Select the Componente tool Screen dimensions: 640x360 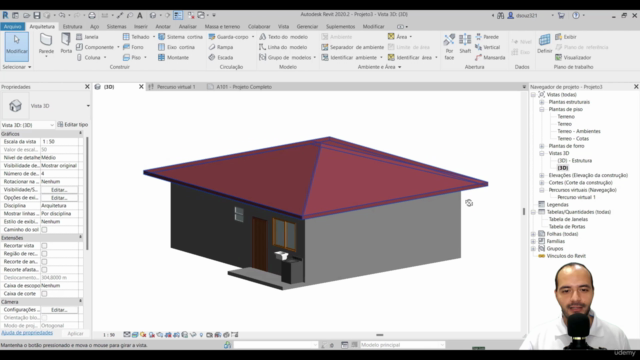pos(95,47)
